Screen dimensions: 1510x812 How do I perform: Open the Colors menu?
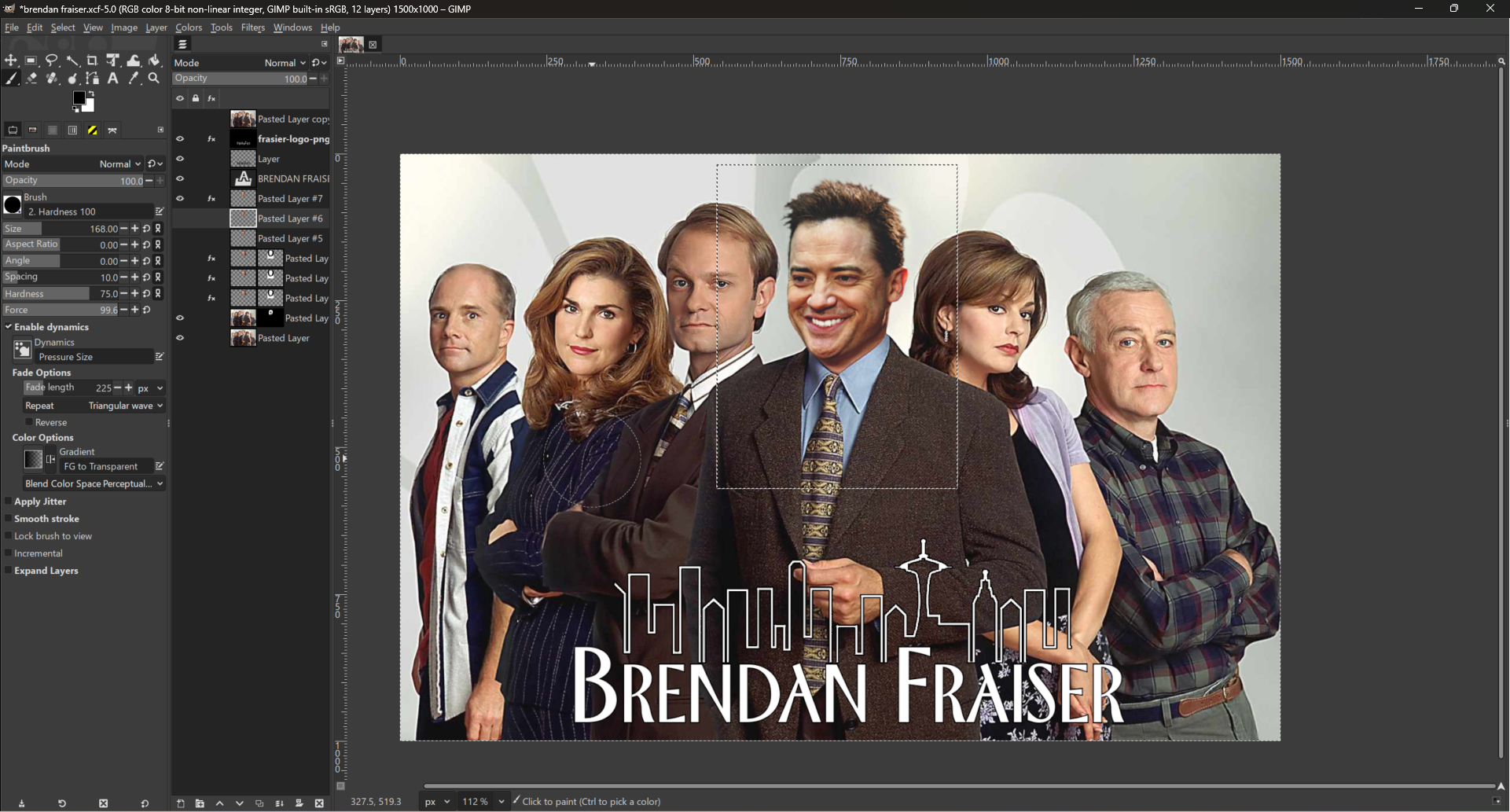tap(189, 28)
